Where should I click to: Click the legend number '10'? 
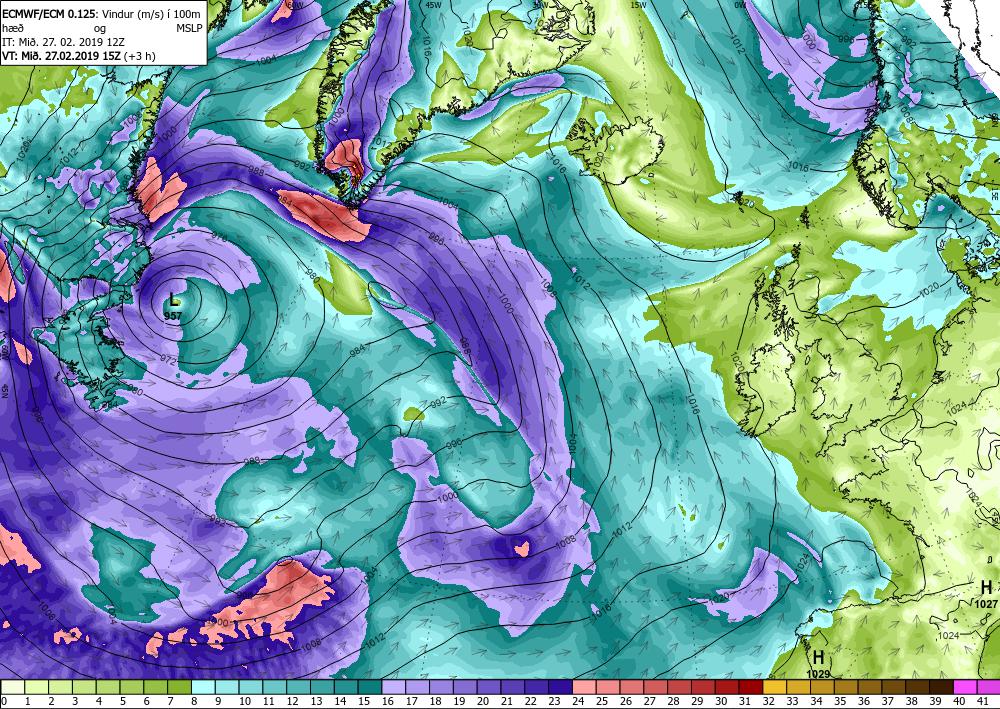click(244, 701)
